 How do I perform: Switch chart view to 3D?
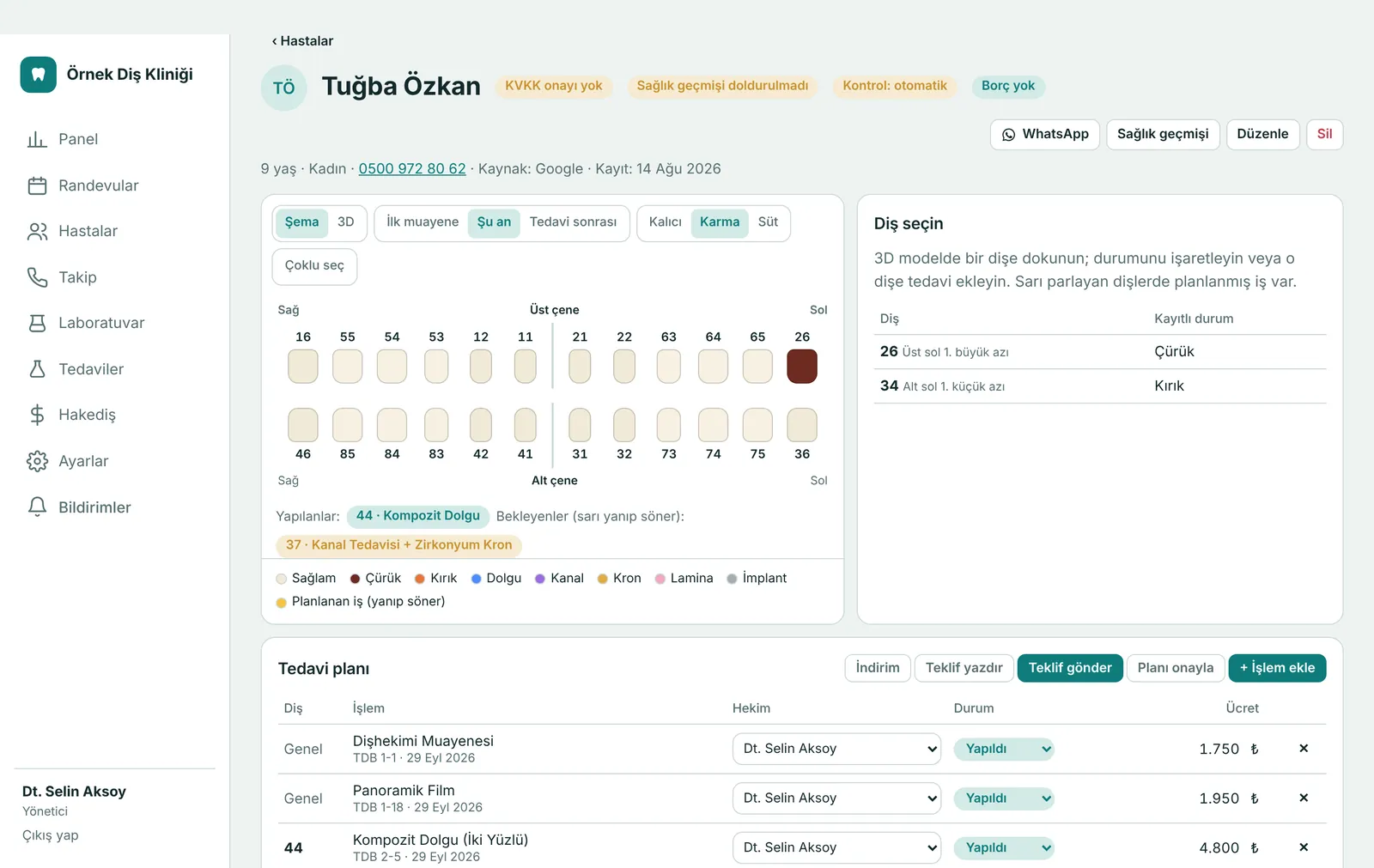pos(346,222)
